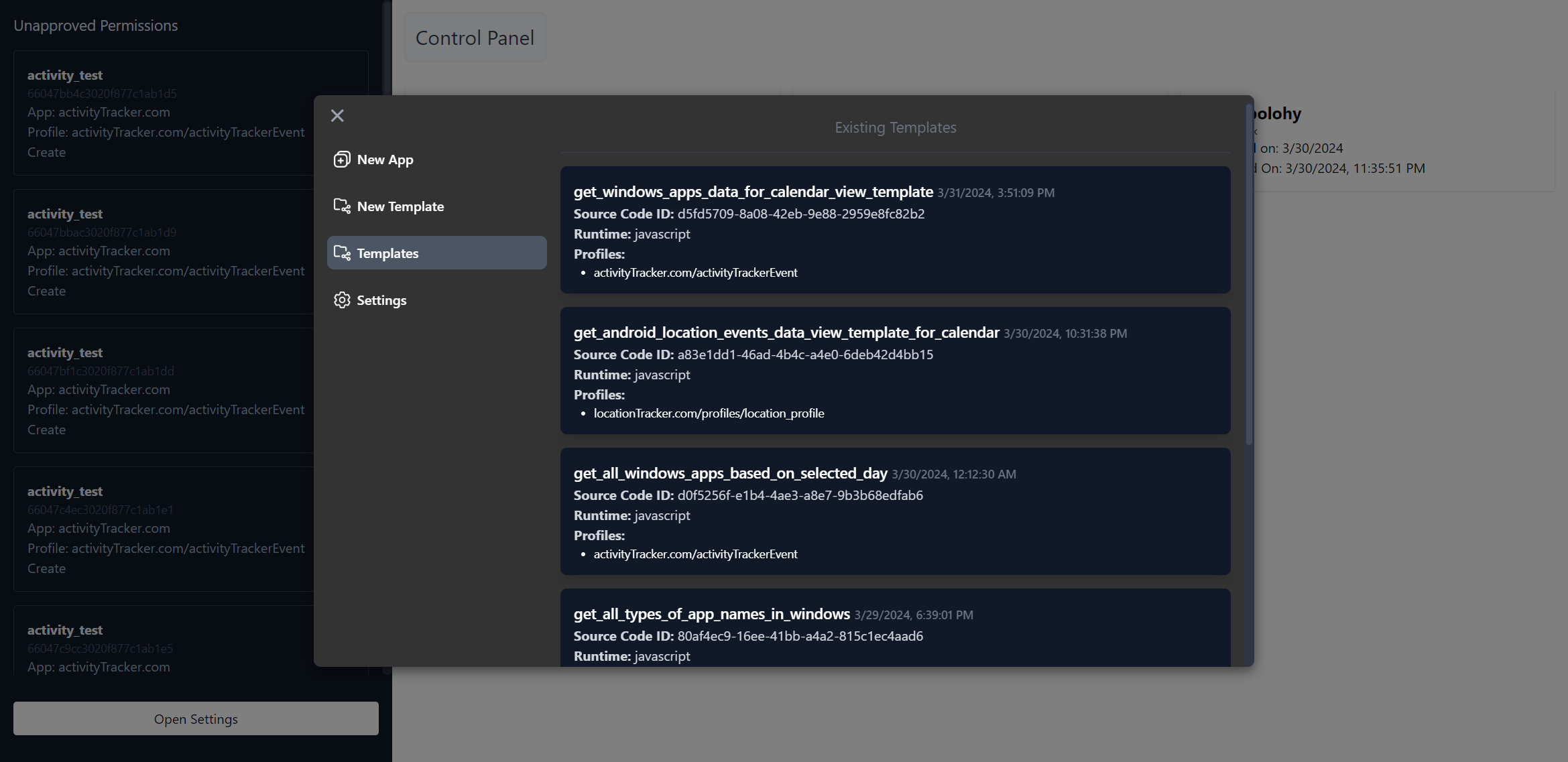Select source code ID a83e1dd1-46ad-4b4c-a4e0-6deb42d4bb15
Viewport: 1568px width, 762px height.
pyautogui.click(x=805, y=355)
